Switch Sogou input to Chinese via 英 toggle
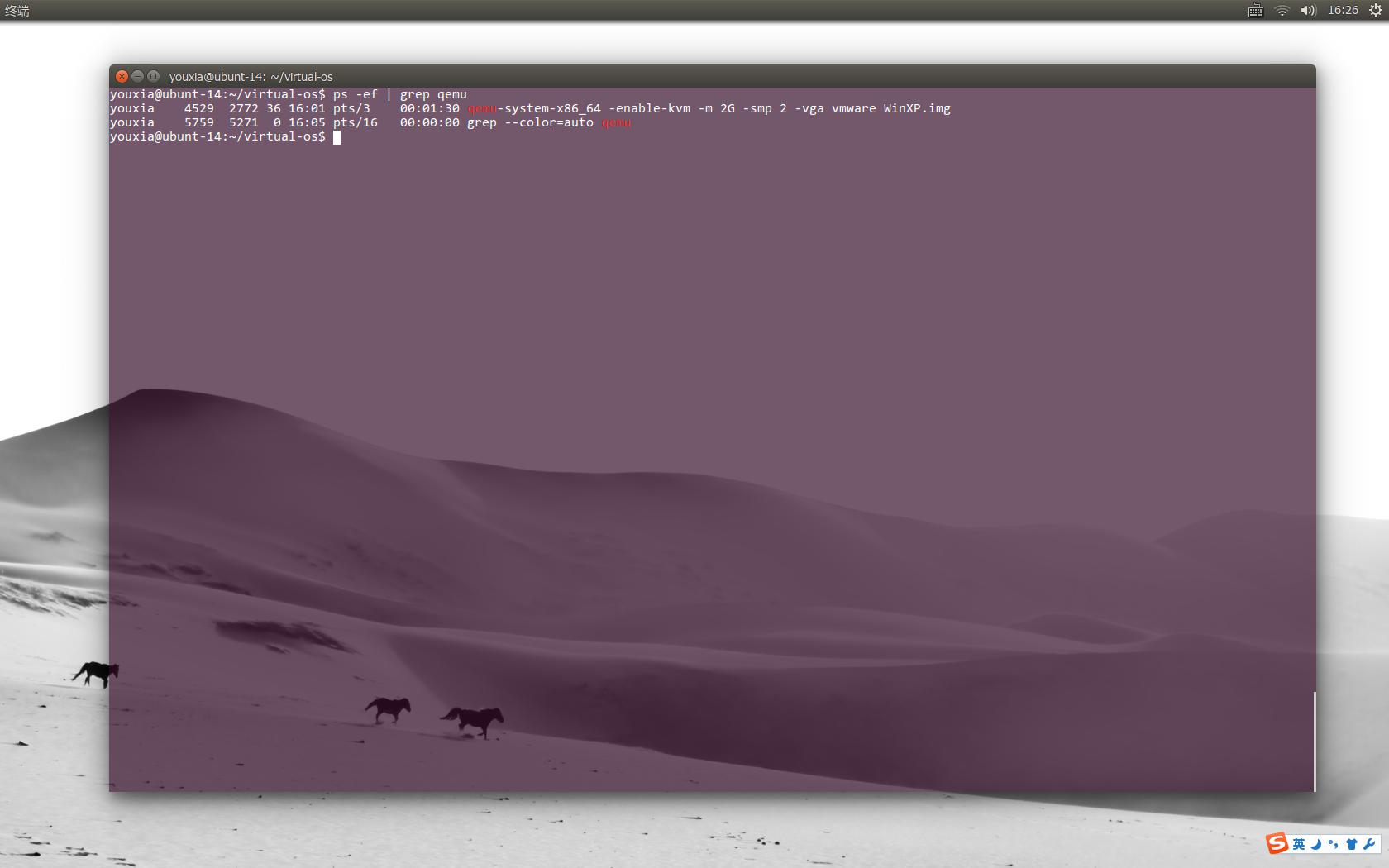 click(1299, 844)
